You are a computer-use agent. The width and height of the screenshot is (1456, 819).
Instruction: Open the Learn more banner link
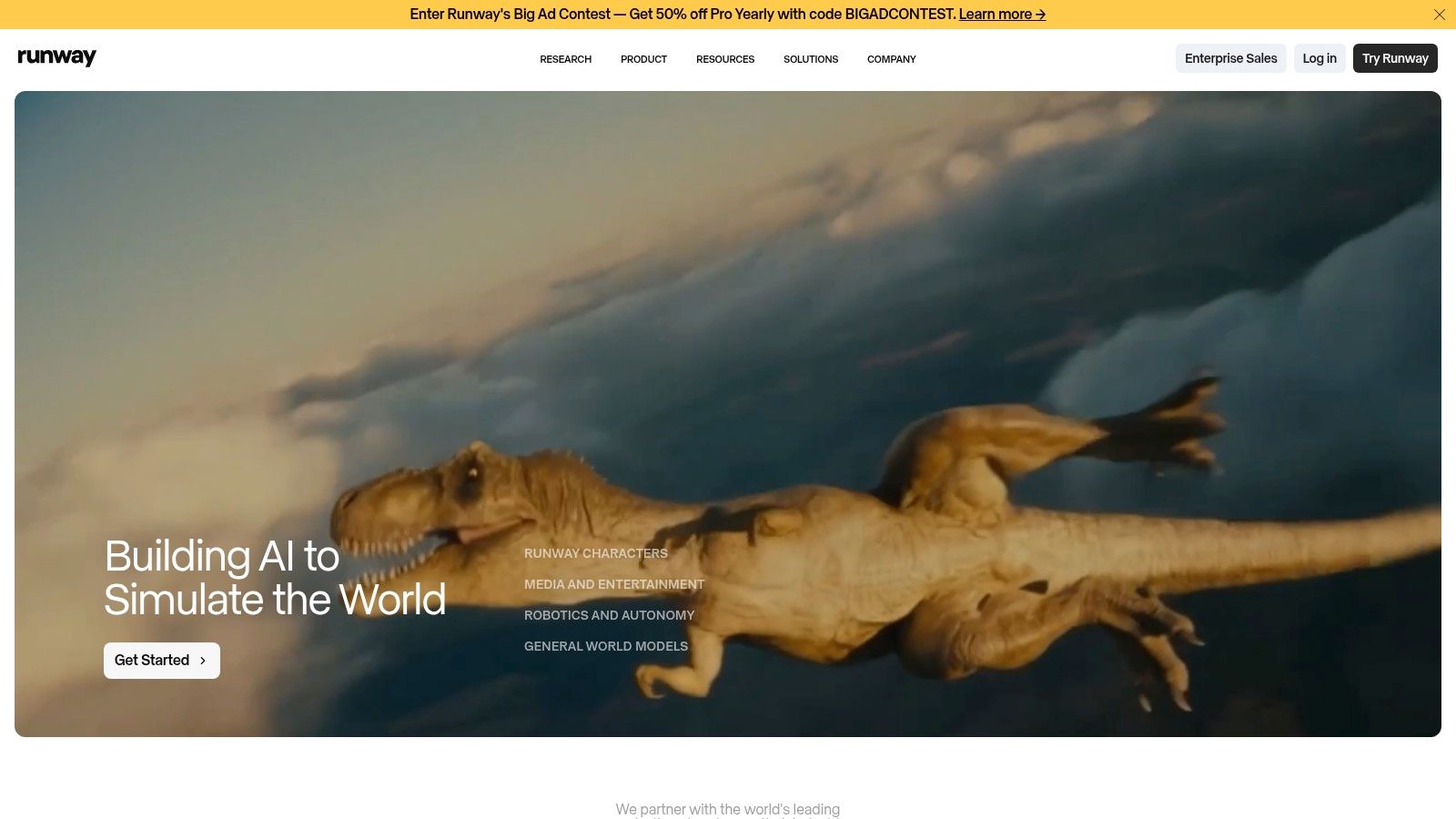pos(1001,15)
